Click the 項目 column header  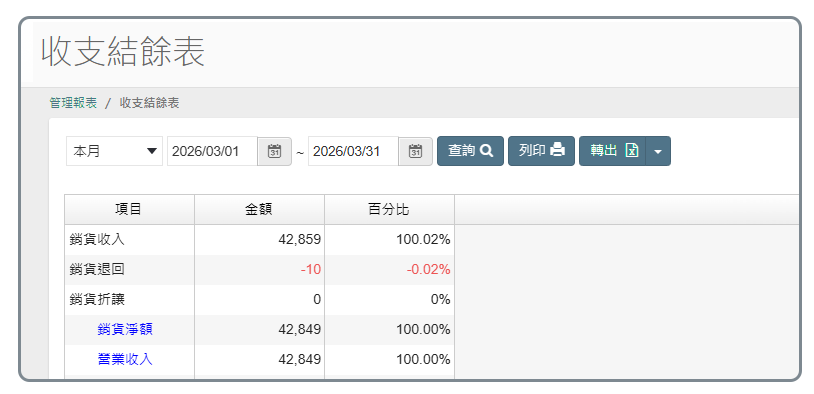(129, 210)
